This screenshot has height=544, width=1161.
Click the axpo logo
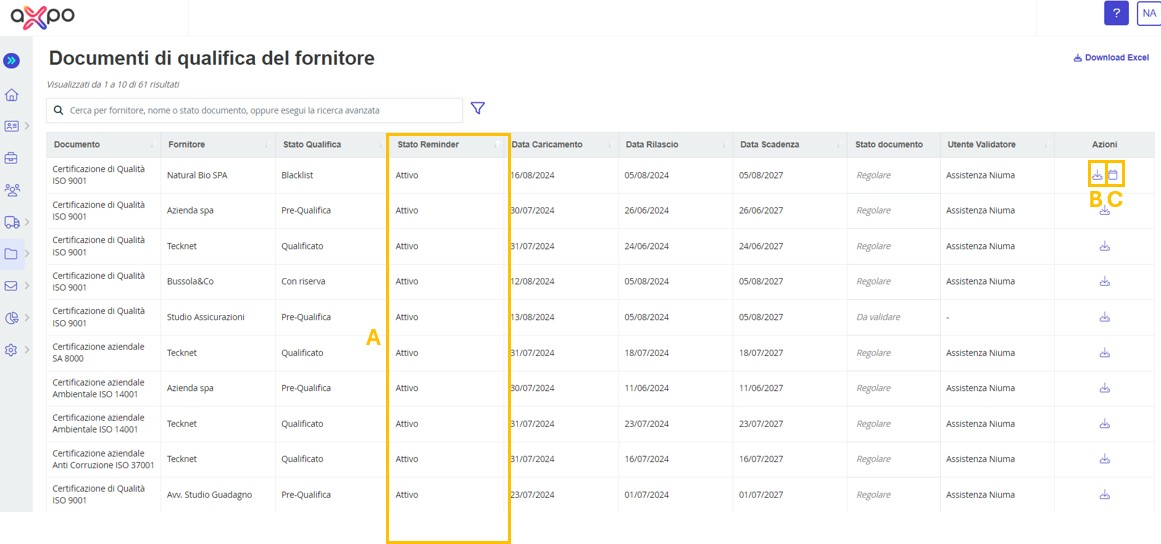[42, 16]
